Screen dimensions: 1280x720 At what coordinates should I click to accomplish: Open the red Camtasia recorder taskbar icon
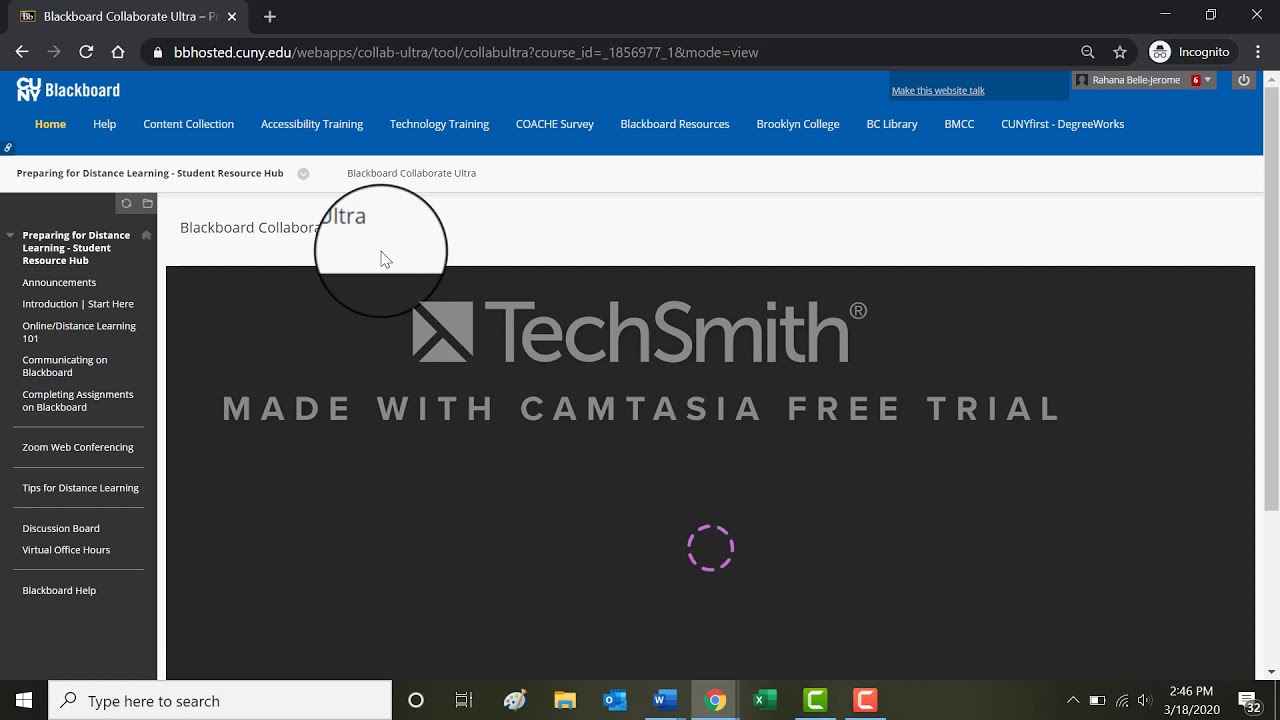tap(865, 700)
